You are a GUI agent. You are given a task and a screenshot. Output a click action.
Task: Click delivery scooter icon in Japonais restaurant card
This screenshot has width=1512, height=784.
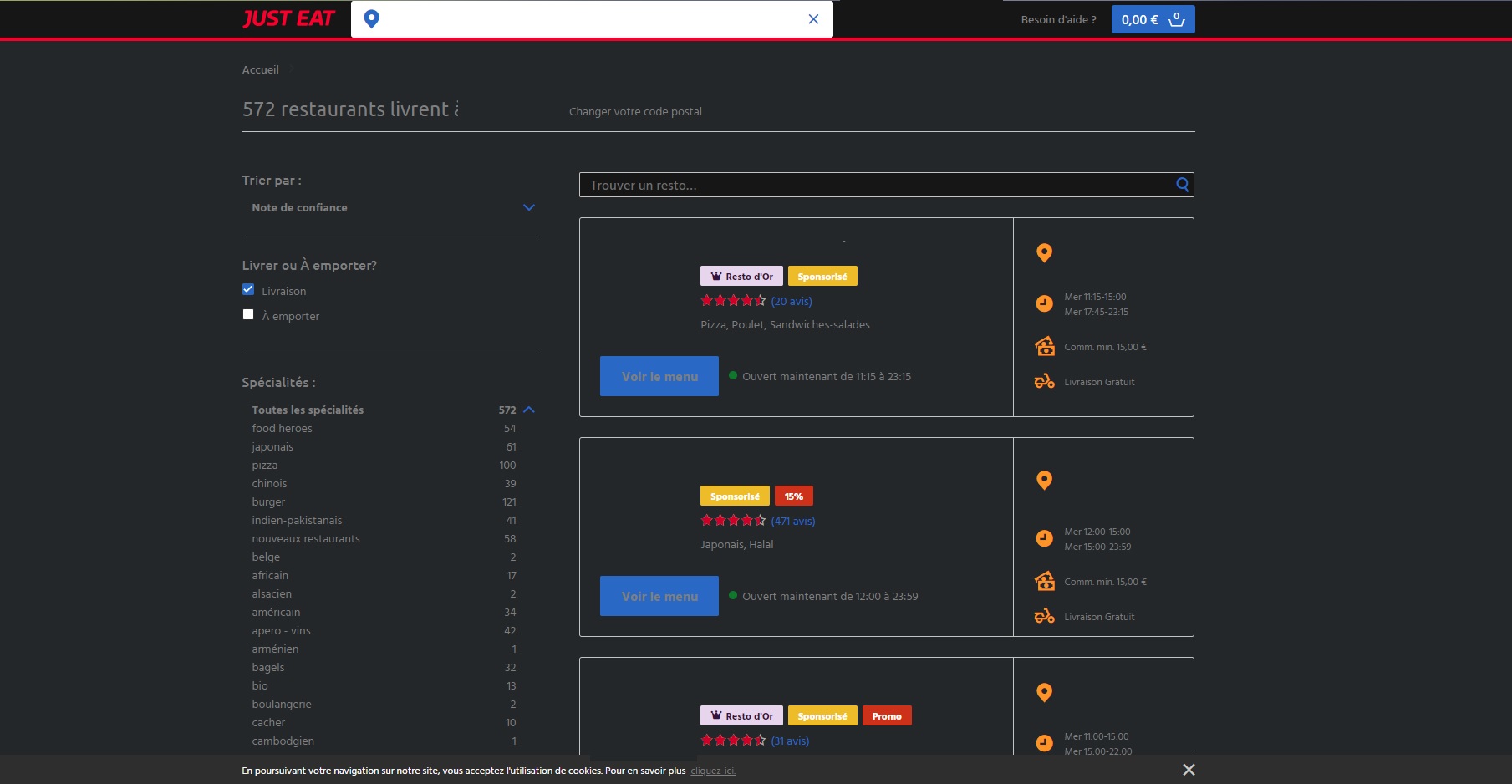(1045, 617)
